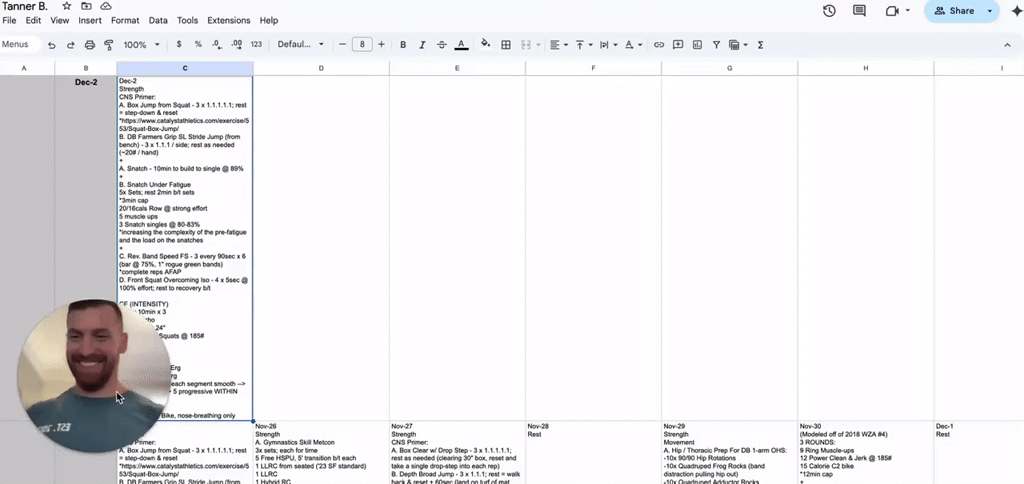
Task: Open the File menu
Action: coord(9,20)
